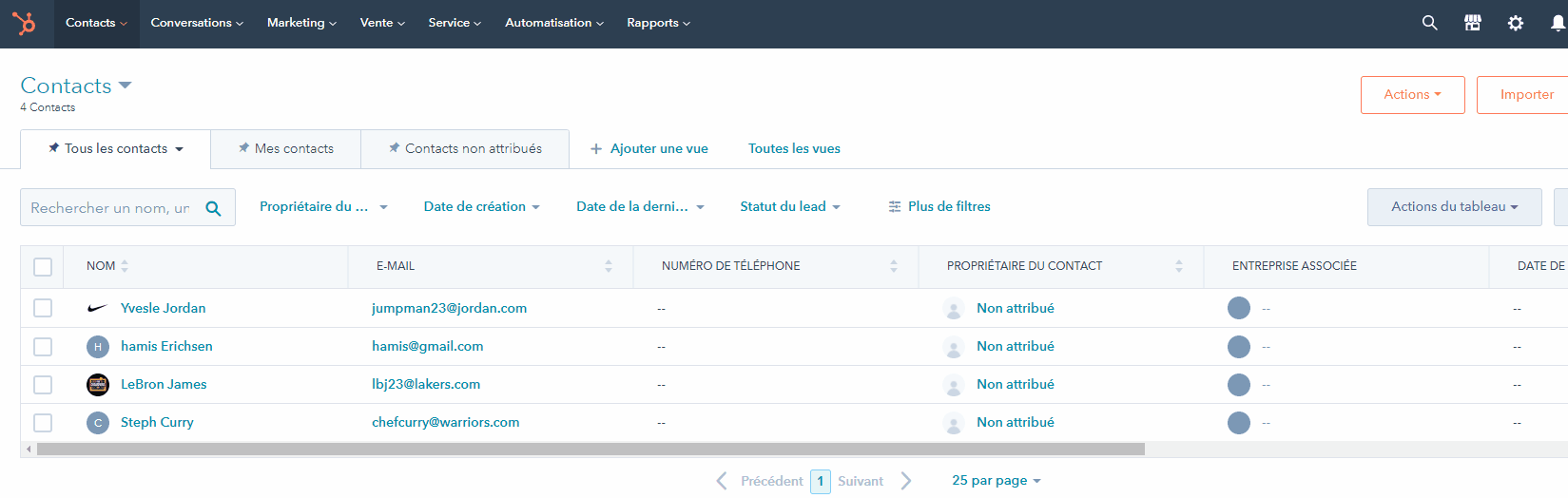Open Date de la dernière activité filter

click(640, 206)
